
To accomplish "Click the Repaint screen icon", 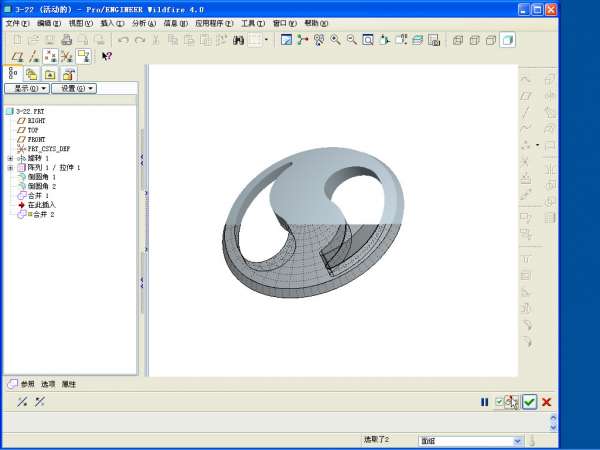I will (x=286, y=40).
